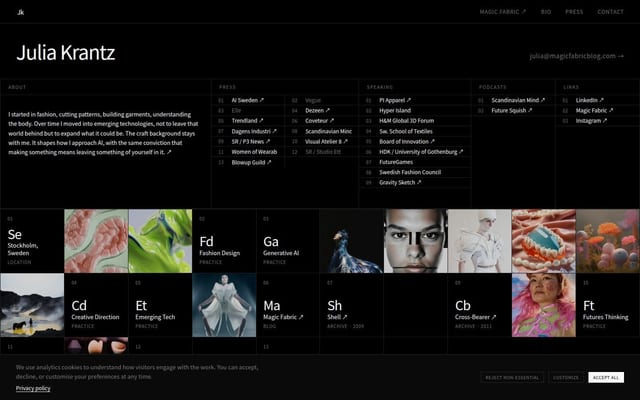Open Magic Fabric nav link
The width and height of the screenshot is (640, 400).
click(502, 12)
